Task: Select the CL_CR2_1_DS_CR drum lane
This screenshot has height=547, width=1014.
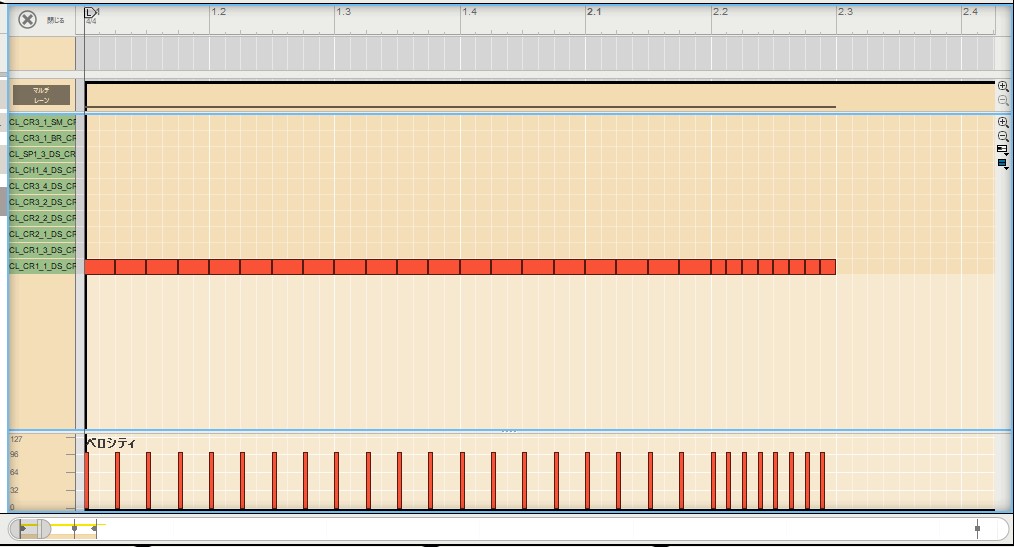Action: pos(42,234)
